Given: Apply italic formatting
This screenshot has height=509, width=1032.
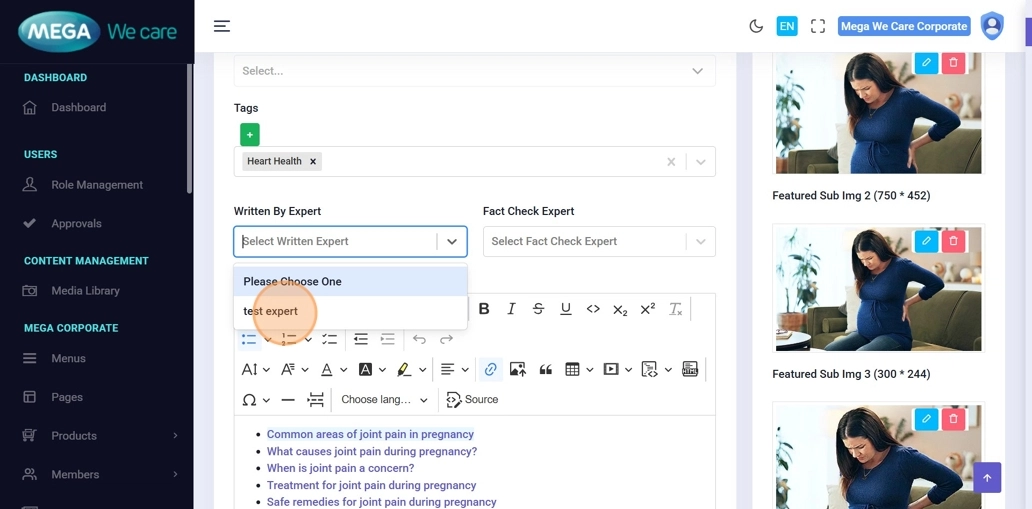Looking at the screenshot, I should (x=511, y=309).
